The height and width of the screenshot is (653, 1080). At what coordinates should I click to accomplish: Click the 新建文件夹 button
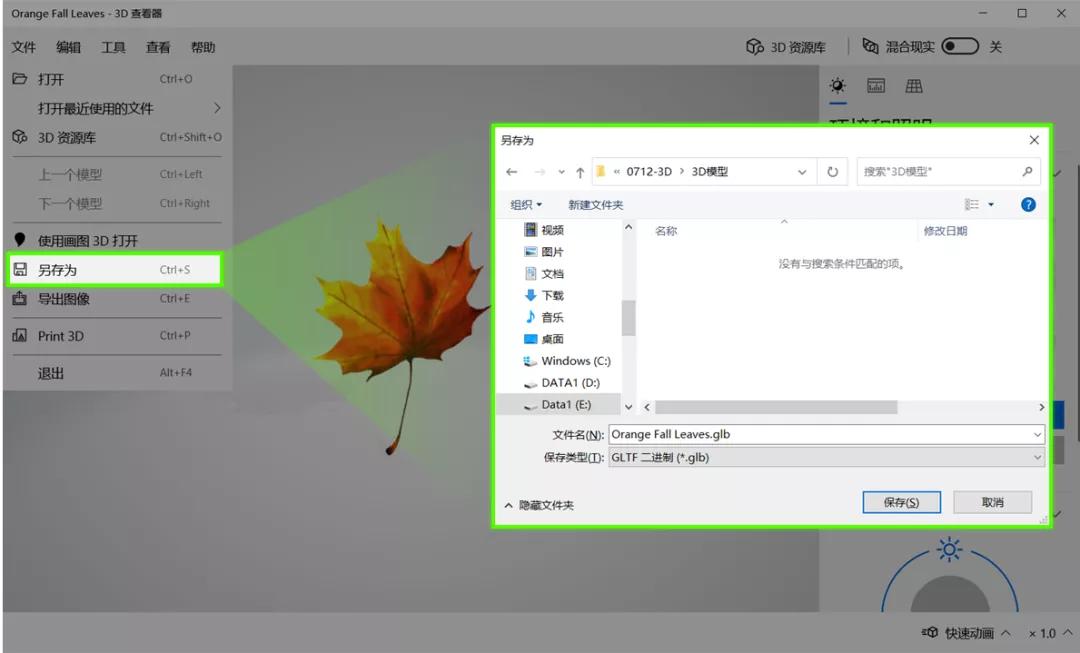(595, 205)
